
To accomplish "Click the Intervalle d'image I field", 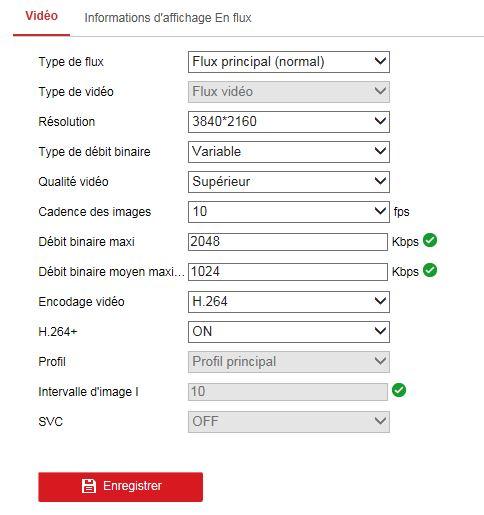I will pos(288,392).
